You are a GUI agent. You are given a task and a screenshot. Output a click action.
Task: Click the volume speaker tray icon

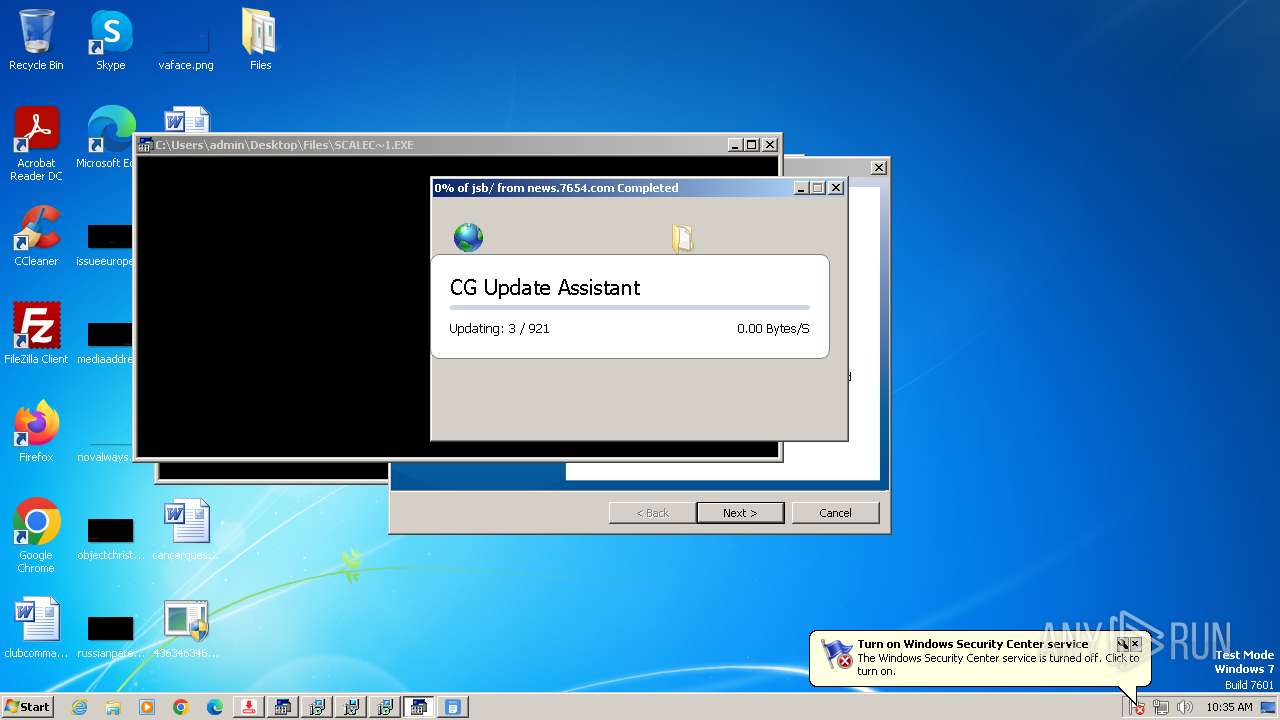[x=1185, y=707]
